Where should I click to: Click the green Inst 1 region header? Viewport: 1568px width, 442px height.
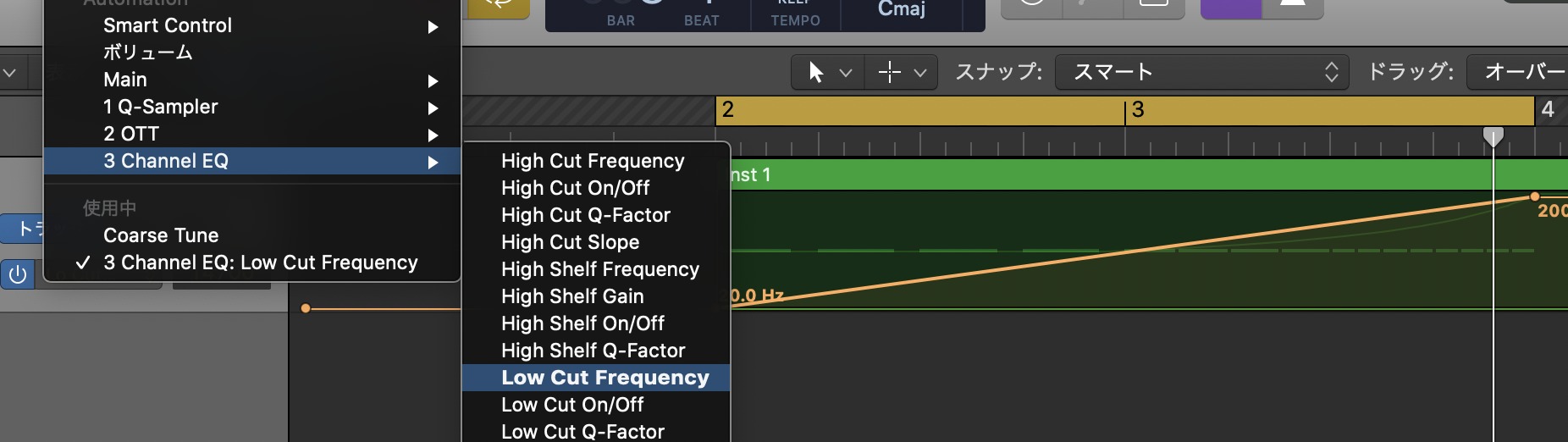(1101, 174)
